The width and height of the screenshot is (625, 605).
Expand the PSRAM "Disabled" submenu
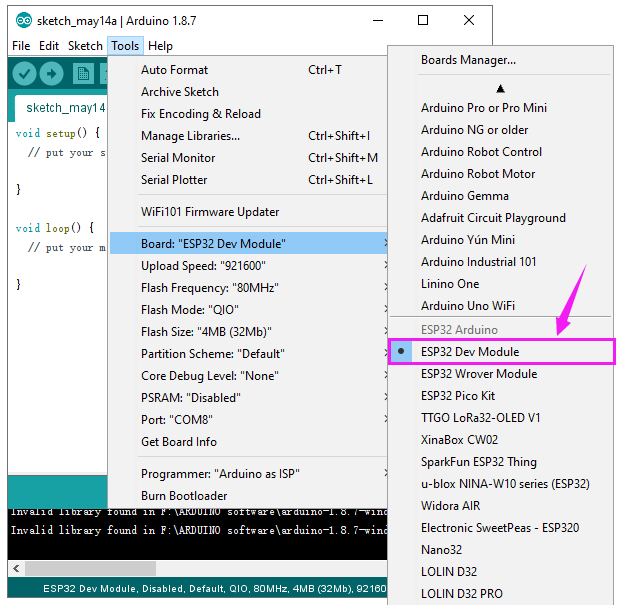pyautogui.click(x=249, y=397)
